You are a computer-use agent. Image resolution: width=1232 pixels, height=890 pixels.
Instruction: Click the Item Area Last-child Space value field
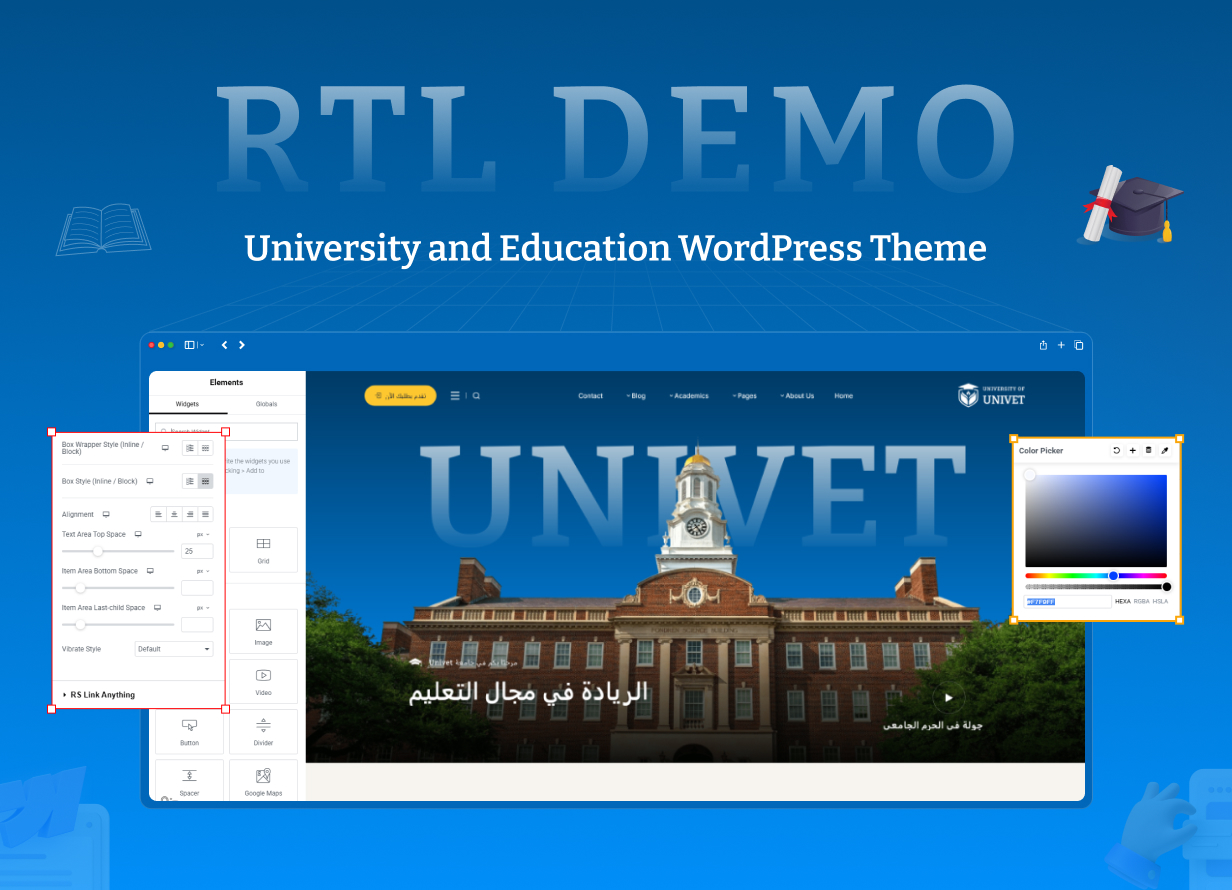[x=197, y=624]
